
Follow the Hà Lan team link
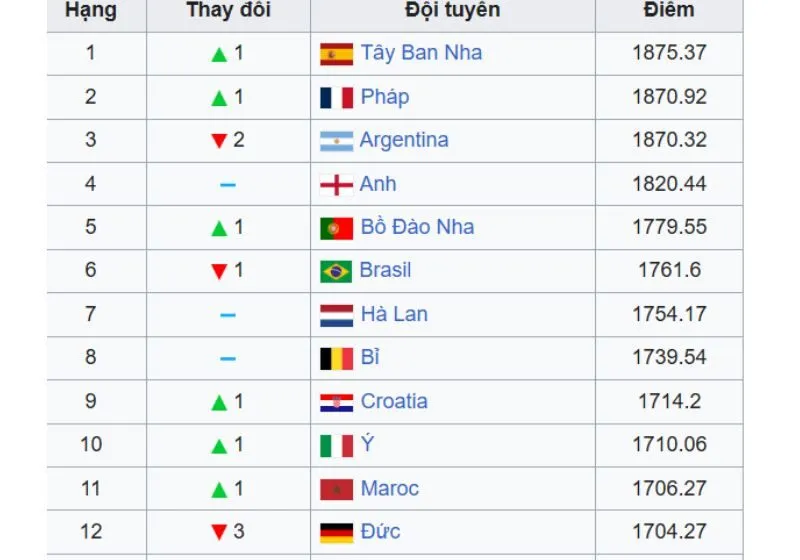pos(394,314)
